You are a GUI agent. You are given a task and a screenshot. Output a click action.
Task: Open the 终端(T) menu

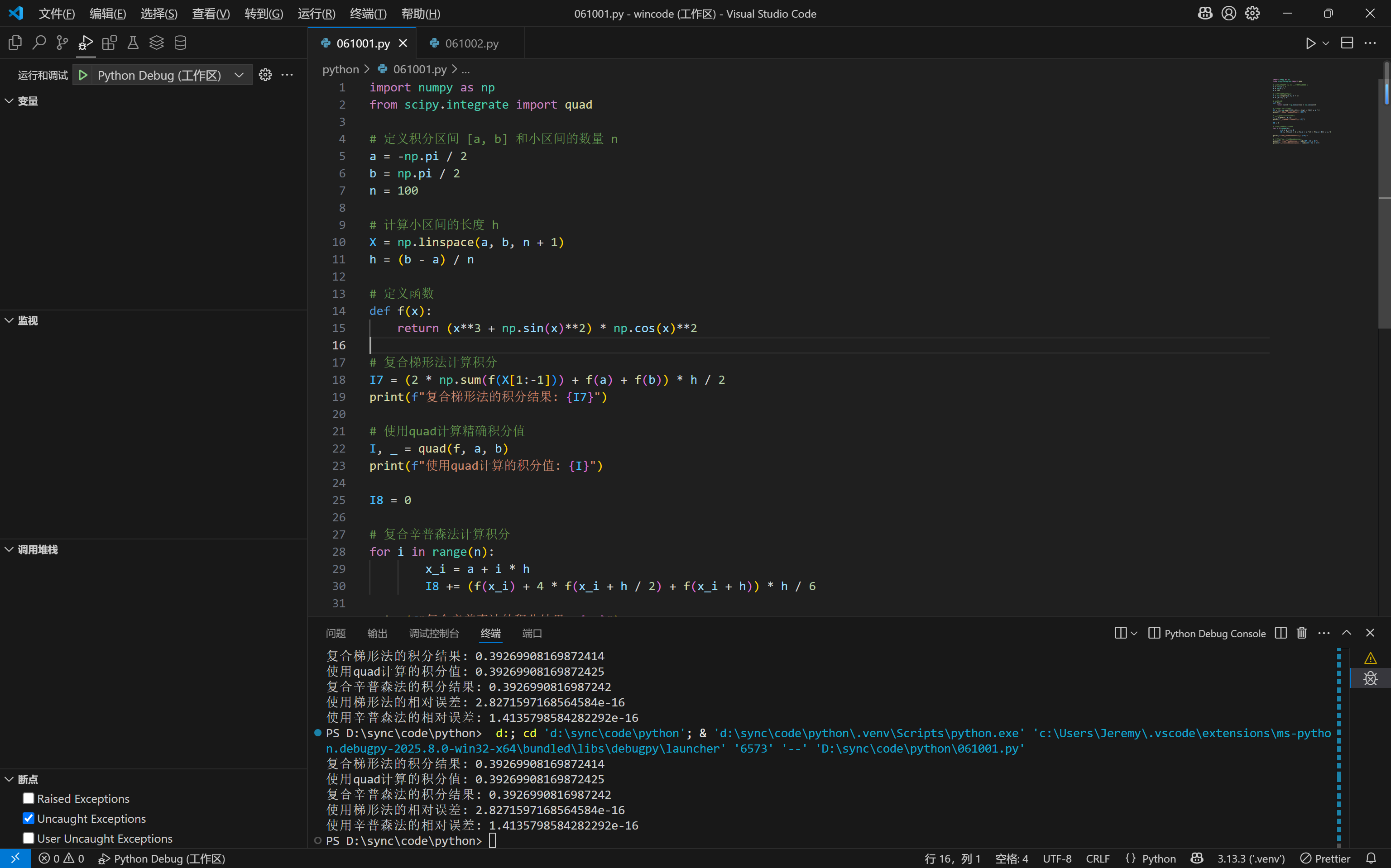(x=368, y=14)
